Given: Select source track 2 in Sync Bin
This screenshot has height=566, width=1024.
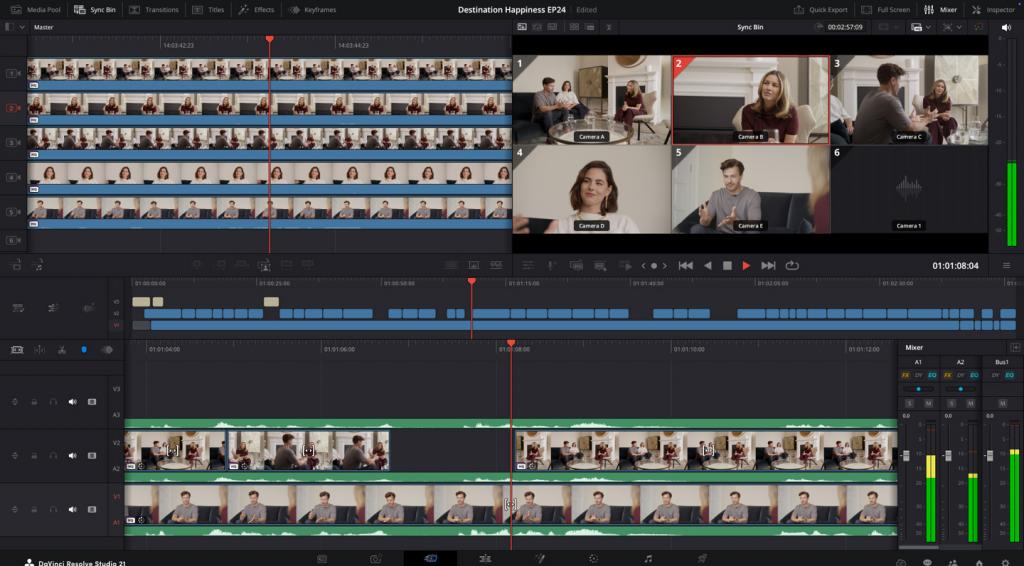Looking at the screenshot, I should [13, 108].
